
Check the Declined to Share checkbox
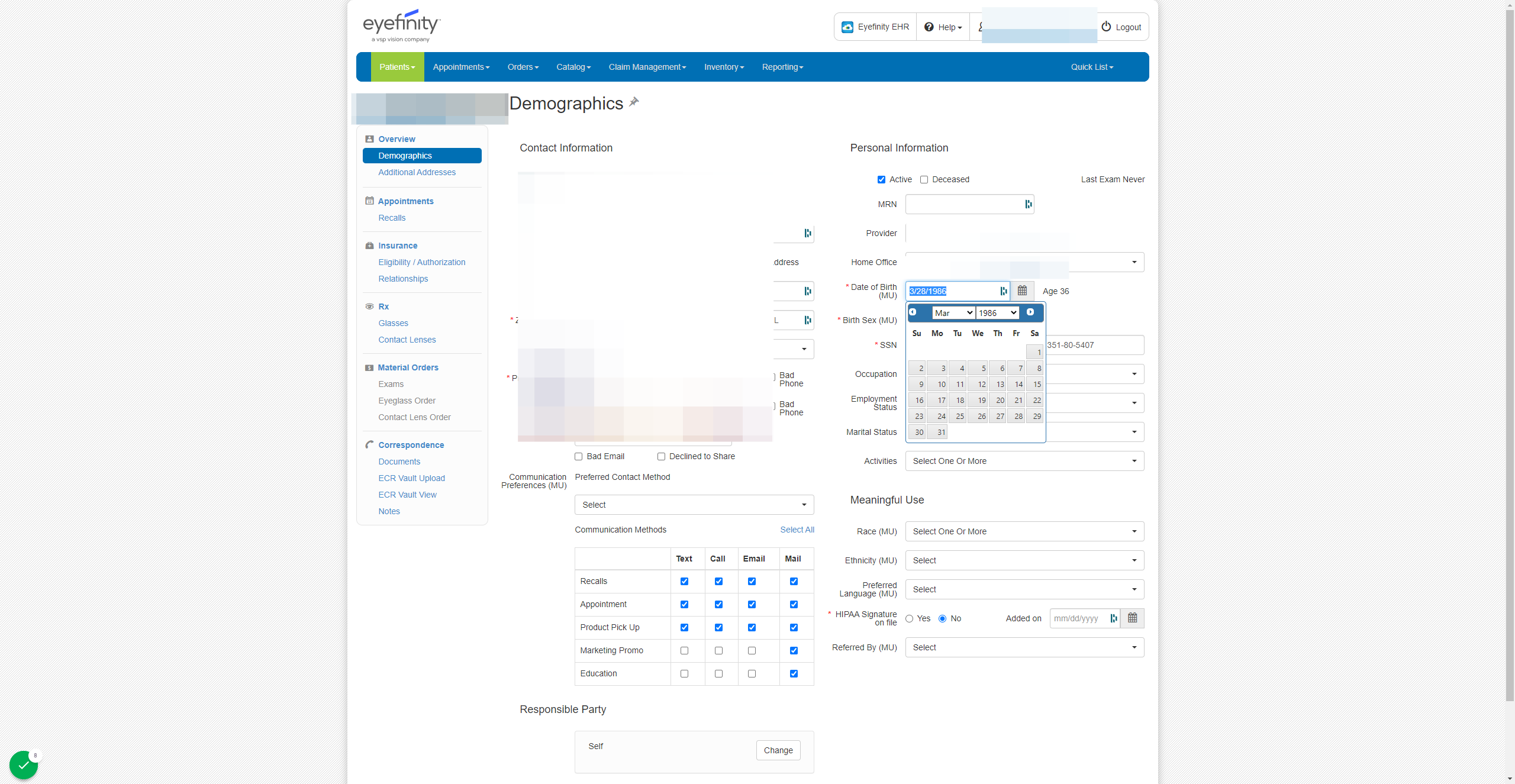[x=661, y=456]
